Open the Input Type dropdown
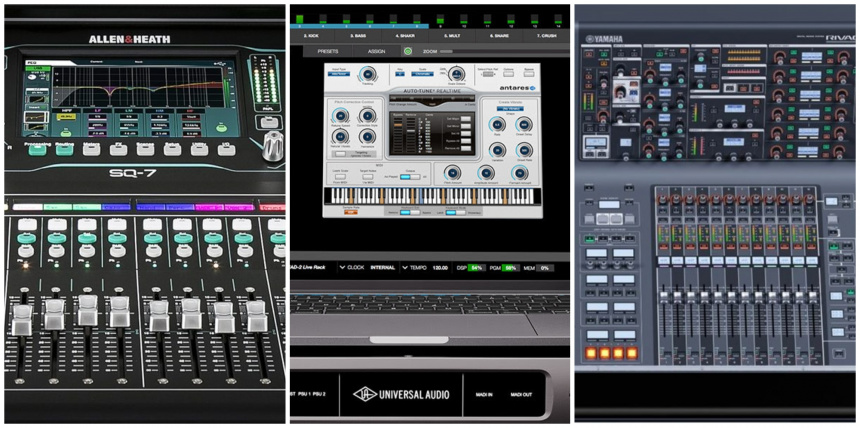This screenshot has height=428, width=860. click(x=339, y=74)
